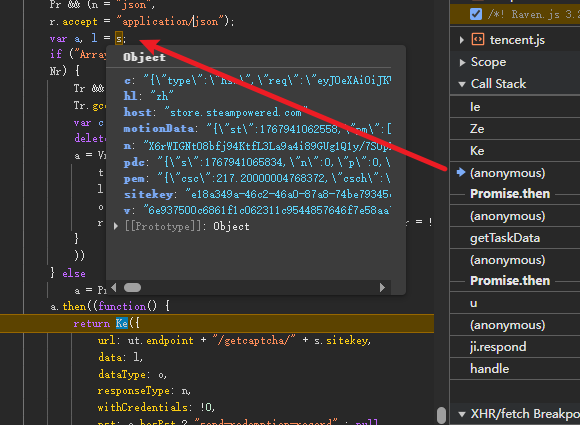Screen dimensions: 580x425
Task: Expand the [[Prototype]] Object entry
Action: pyautogui.click(x=116, y=226)
